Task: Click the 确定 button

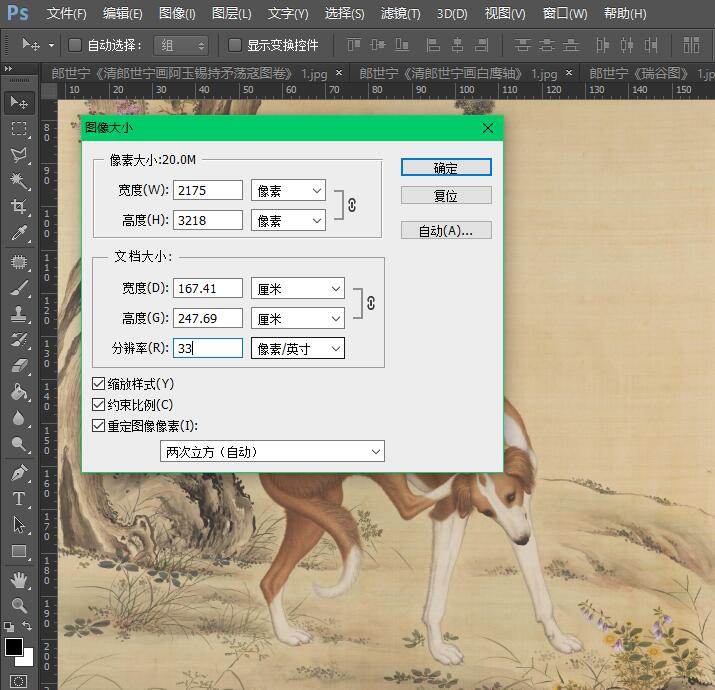Action: [446, 167]
